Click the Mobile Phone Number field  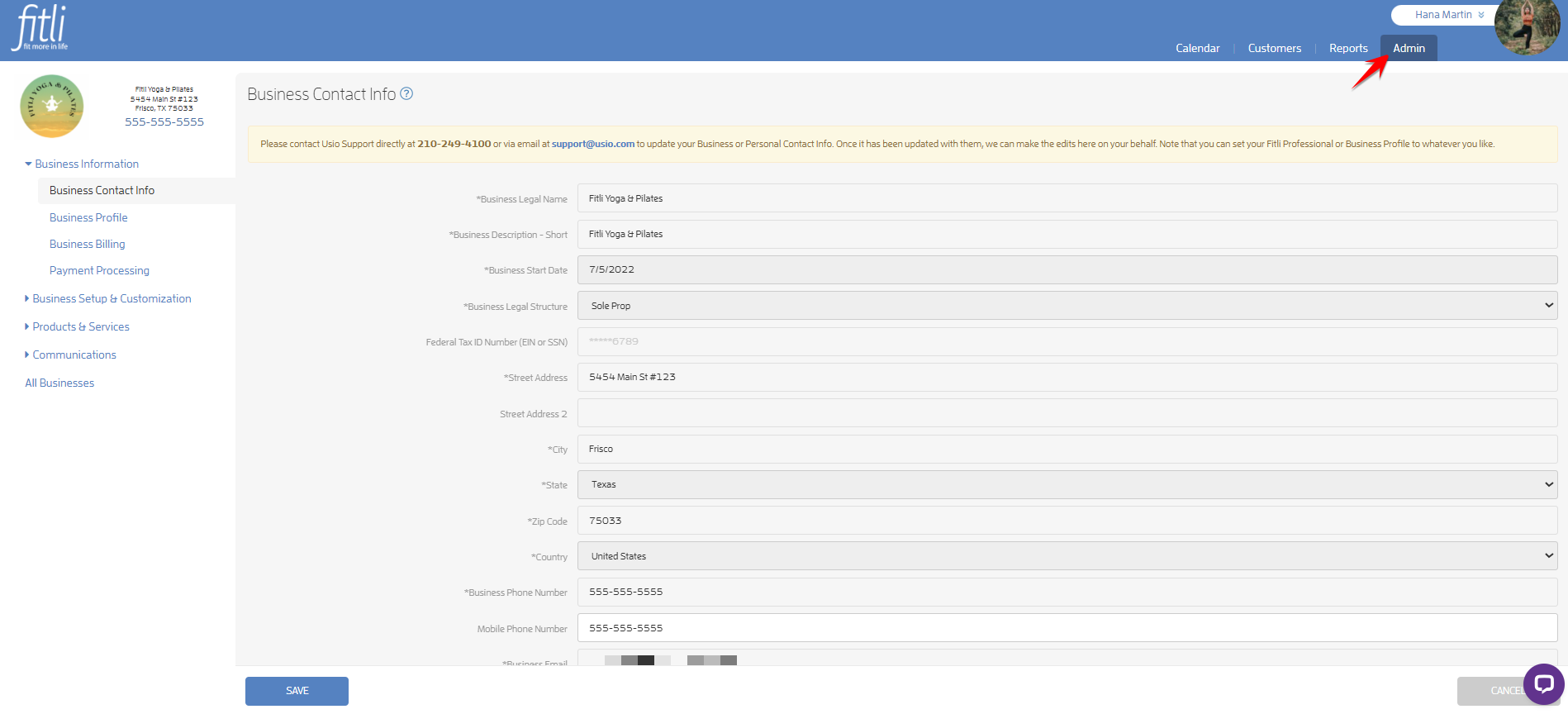tap(1067, 628)
